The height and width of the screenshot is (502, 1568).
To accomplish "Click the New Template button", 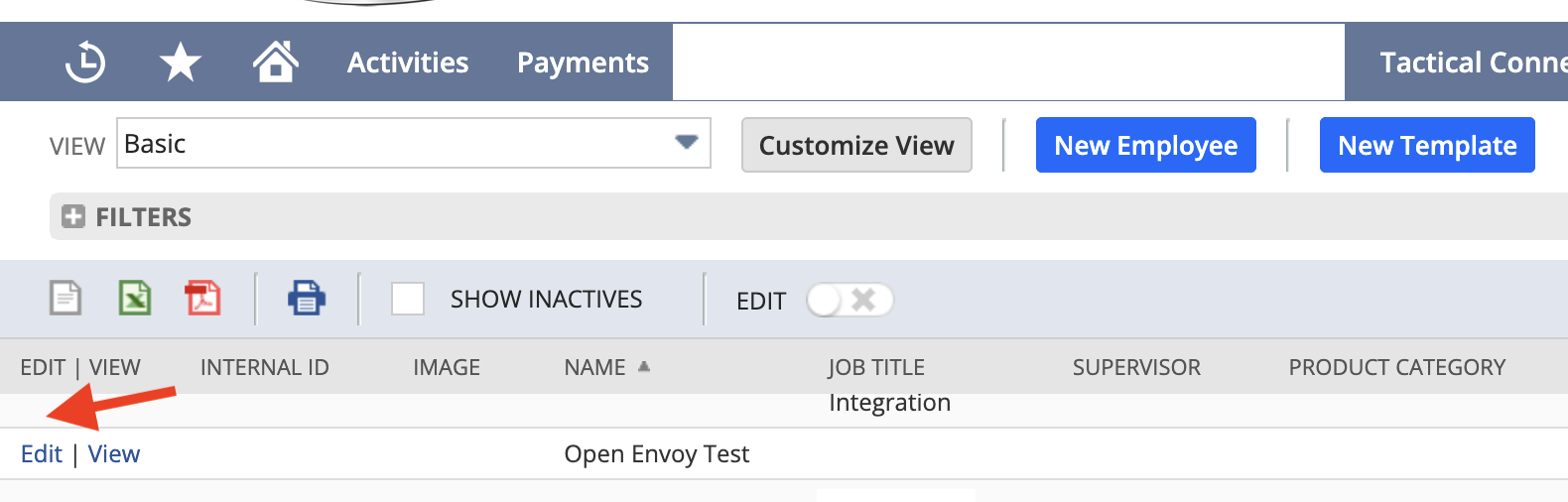I will click(1427, 145).
